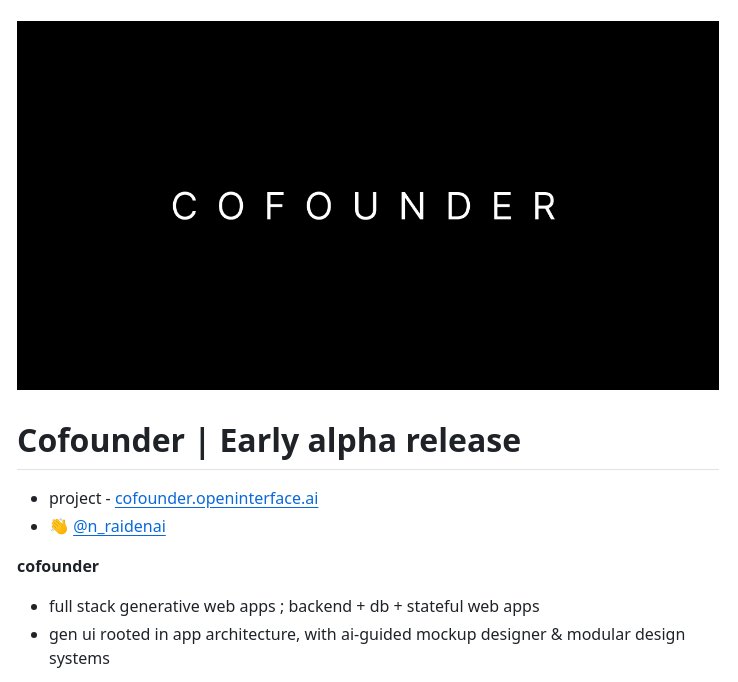Click the bold 'cofounder' subheading text

(58, 566)
